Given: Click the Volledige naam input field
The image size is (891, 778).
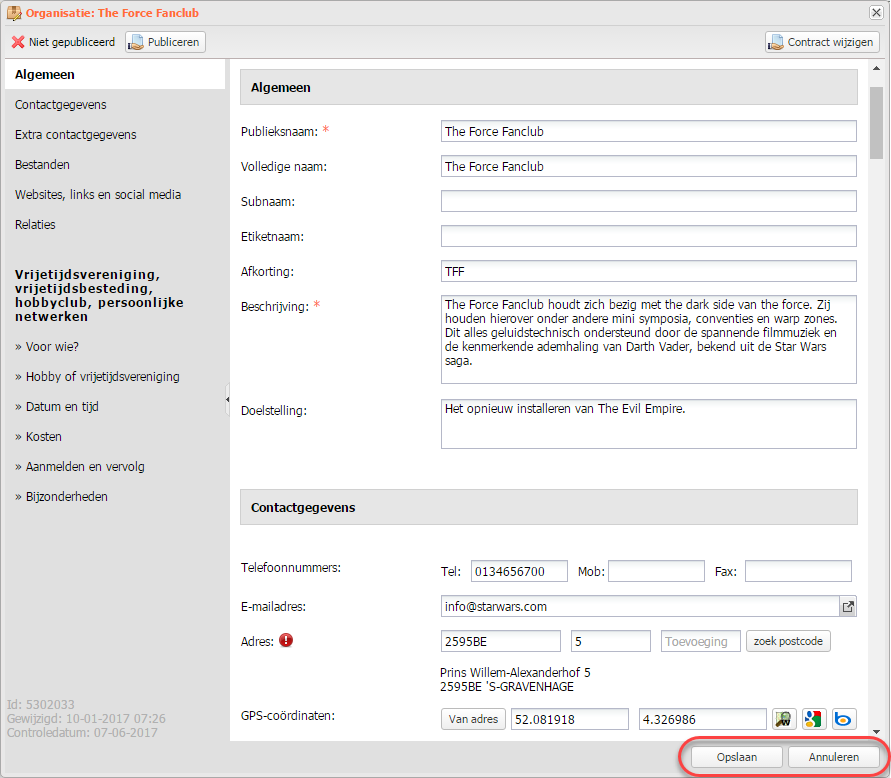Looking at the screenshot, I should click(648, 167).
